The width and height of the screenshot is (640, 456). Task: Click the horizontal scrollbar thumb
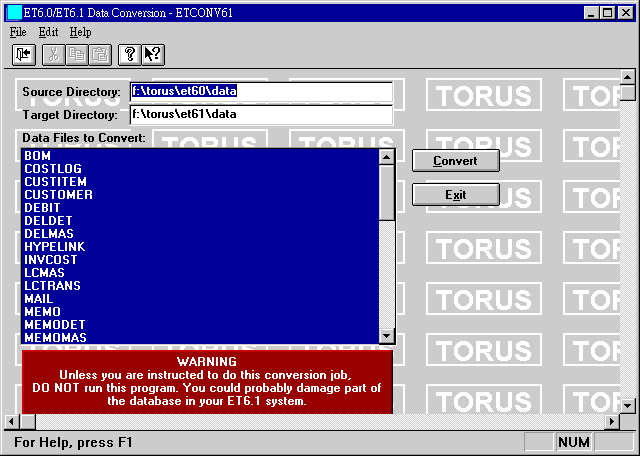coord(28,421)
